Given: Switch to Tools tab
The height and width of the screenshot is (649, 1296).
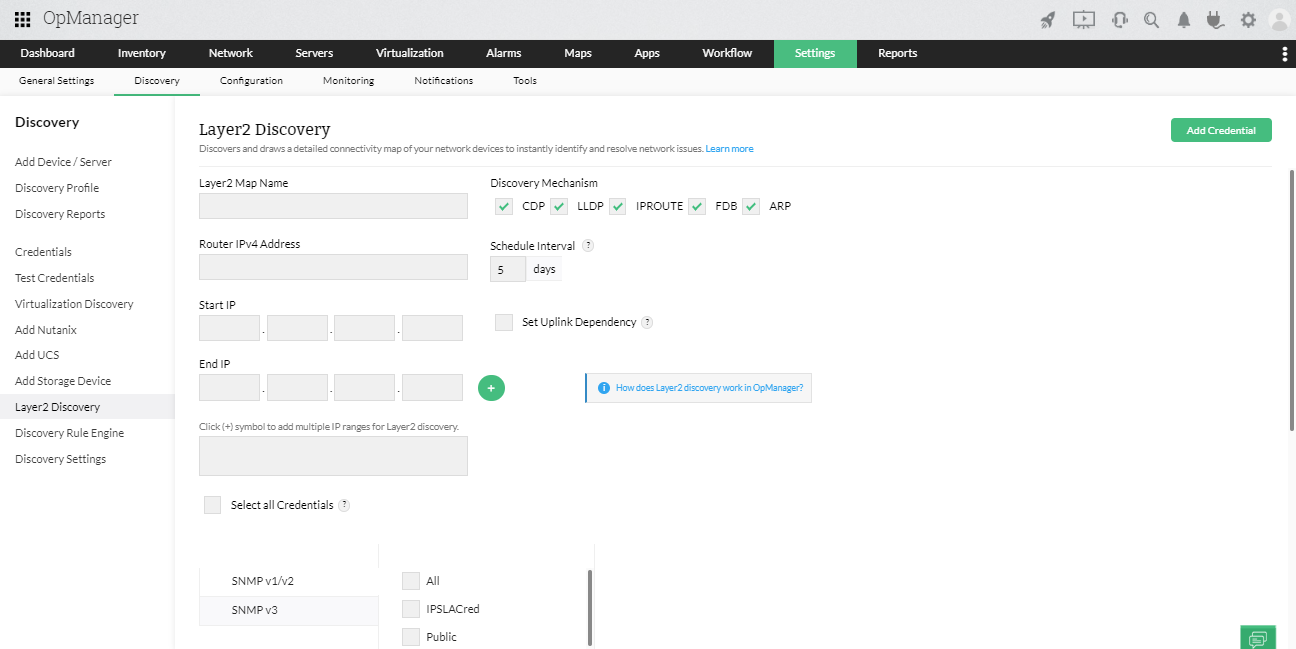Looking at the screenshot, I should [x=525, y=81].
